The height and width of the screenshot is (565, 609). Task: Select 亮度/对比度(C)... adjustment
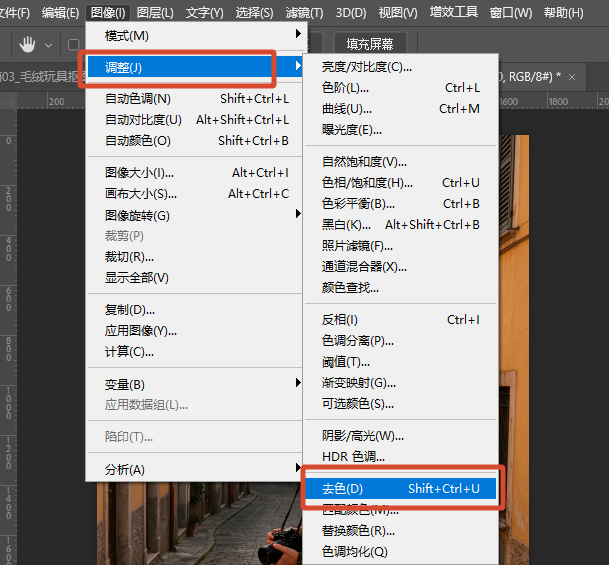click(x=400, y=67)
